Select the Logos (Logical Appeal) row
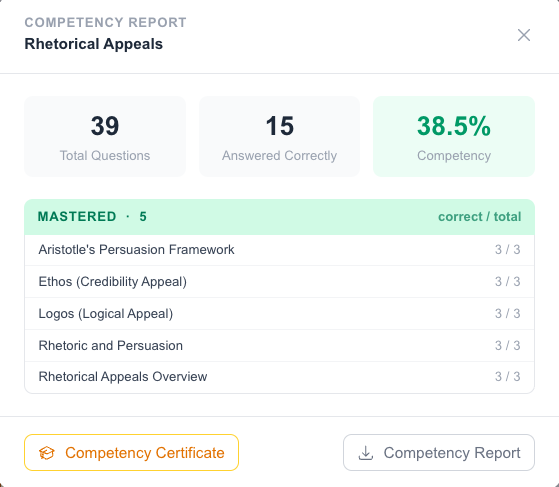This screenshot has width=559, height=487. click(279, 313)
